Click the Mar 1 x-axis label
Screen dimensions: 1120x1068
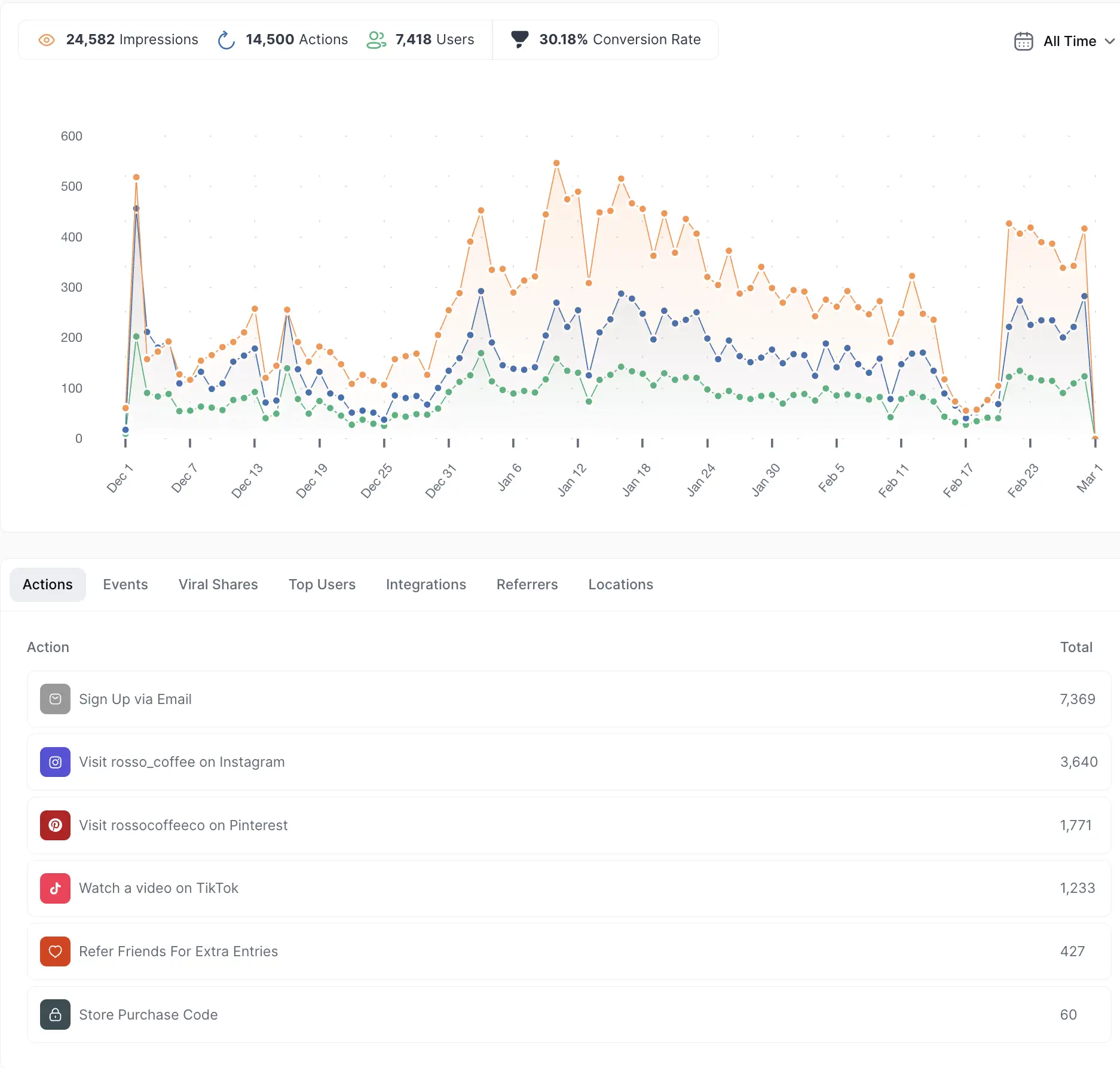coord(1090,478)
